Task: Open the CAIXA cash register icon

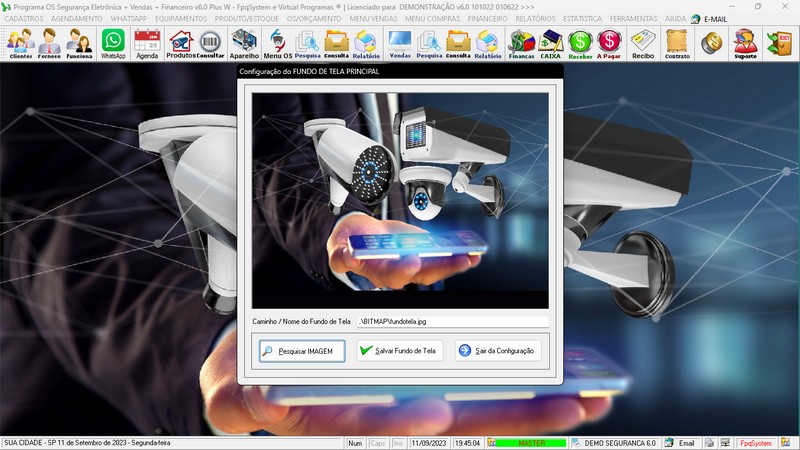Action: pyautogui.click(x=550, y=43)
